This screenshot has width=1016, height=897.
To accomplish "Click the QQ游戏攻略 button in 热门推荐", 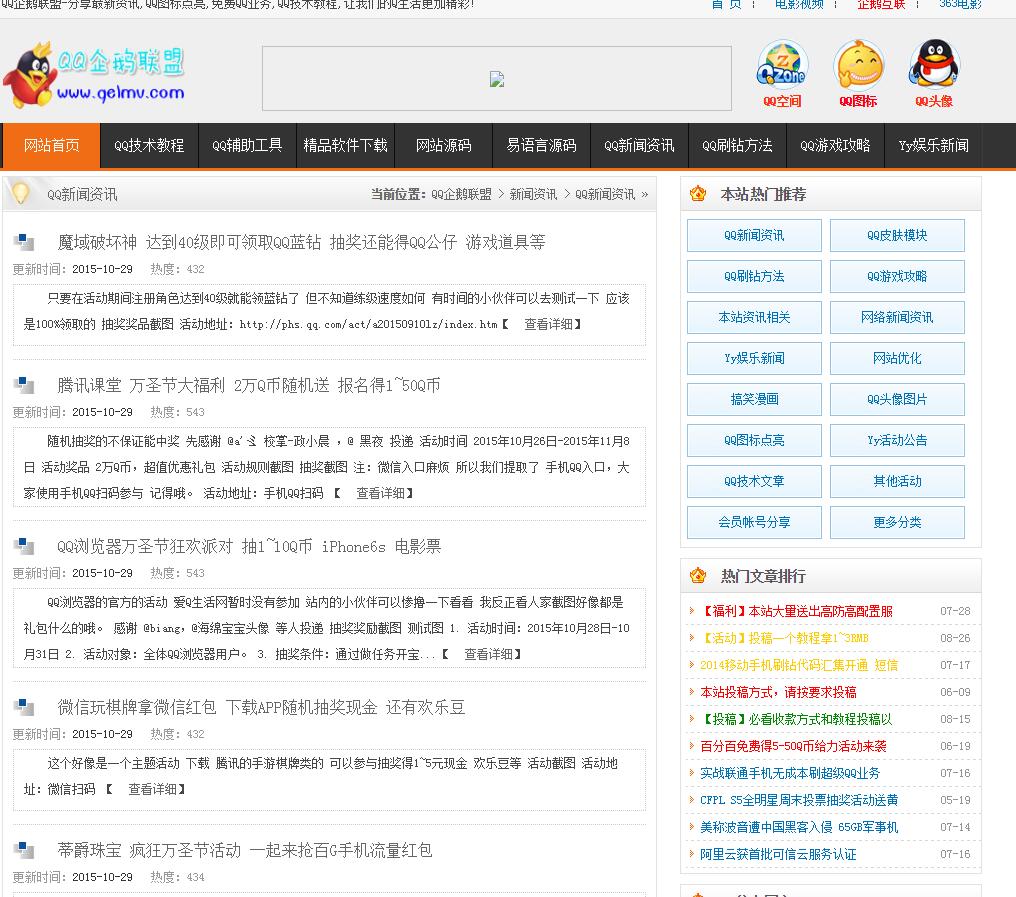I will coord(897,276).
